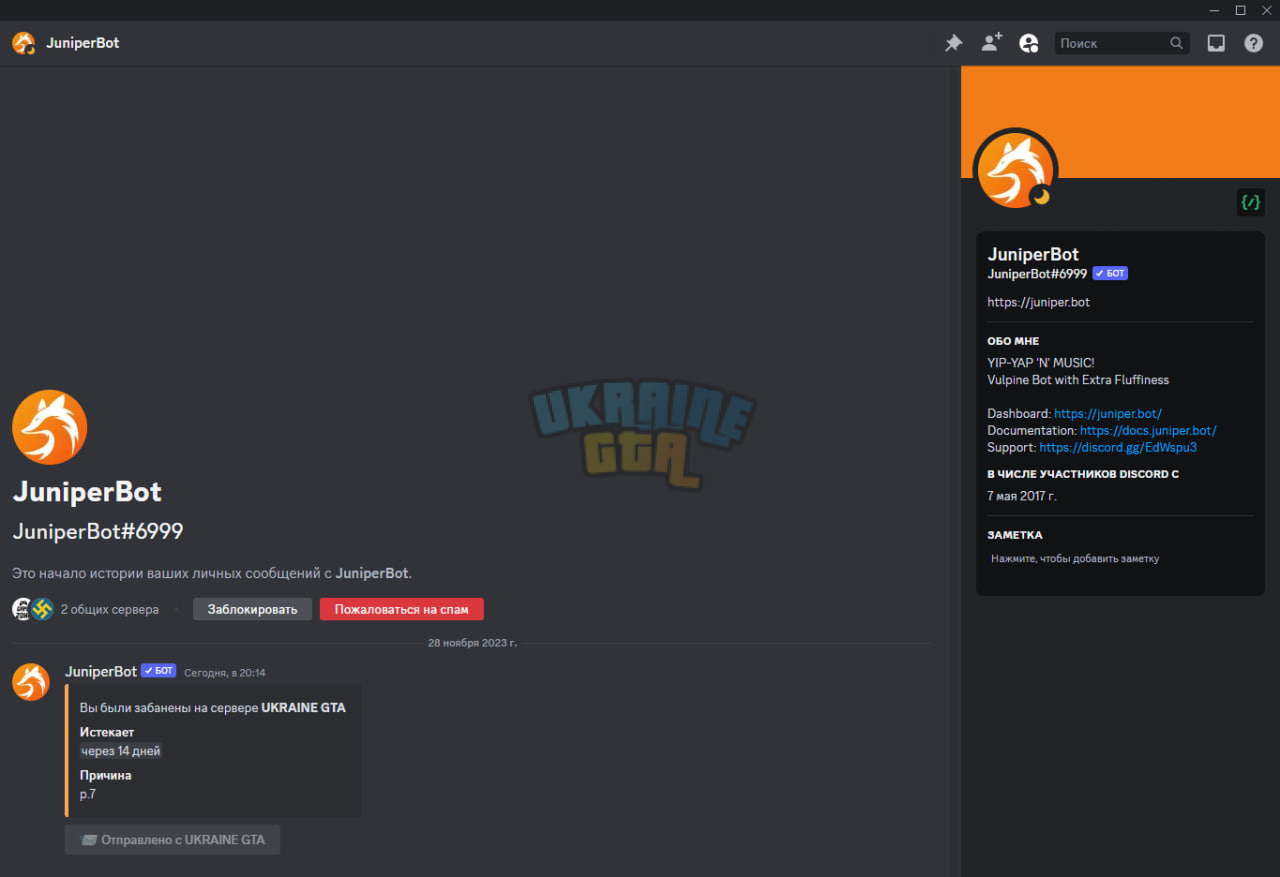Click the large JuniperBot avatar in chat intro

tap(50, 427)
